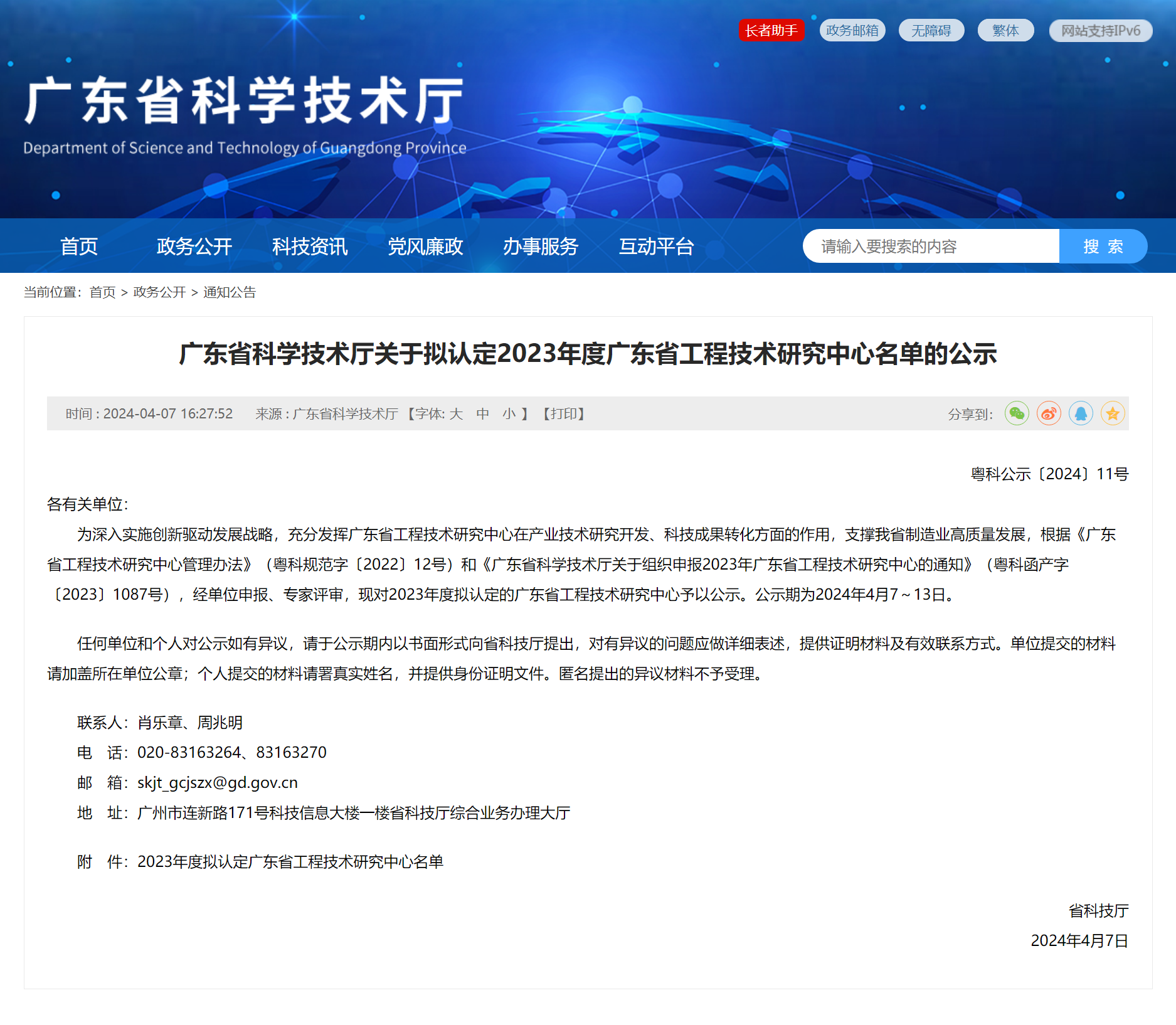Viewport: 1176px width, 1025px height.
Task: Share to QZone star icon
Action: click(1113, 413)
